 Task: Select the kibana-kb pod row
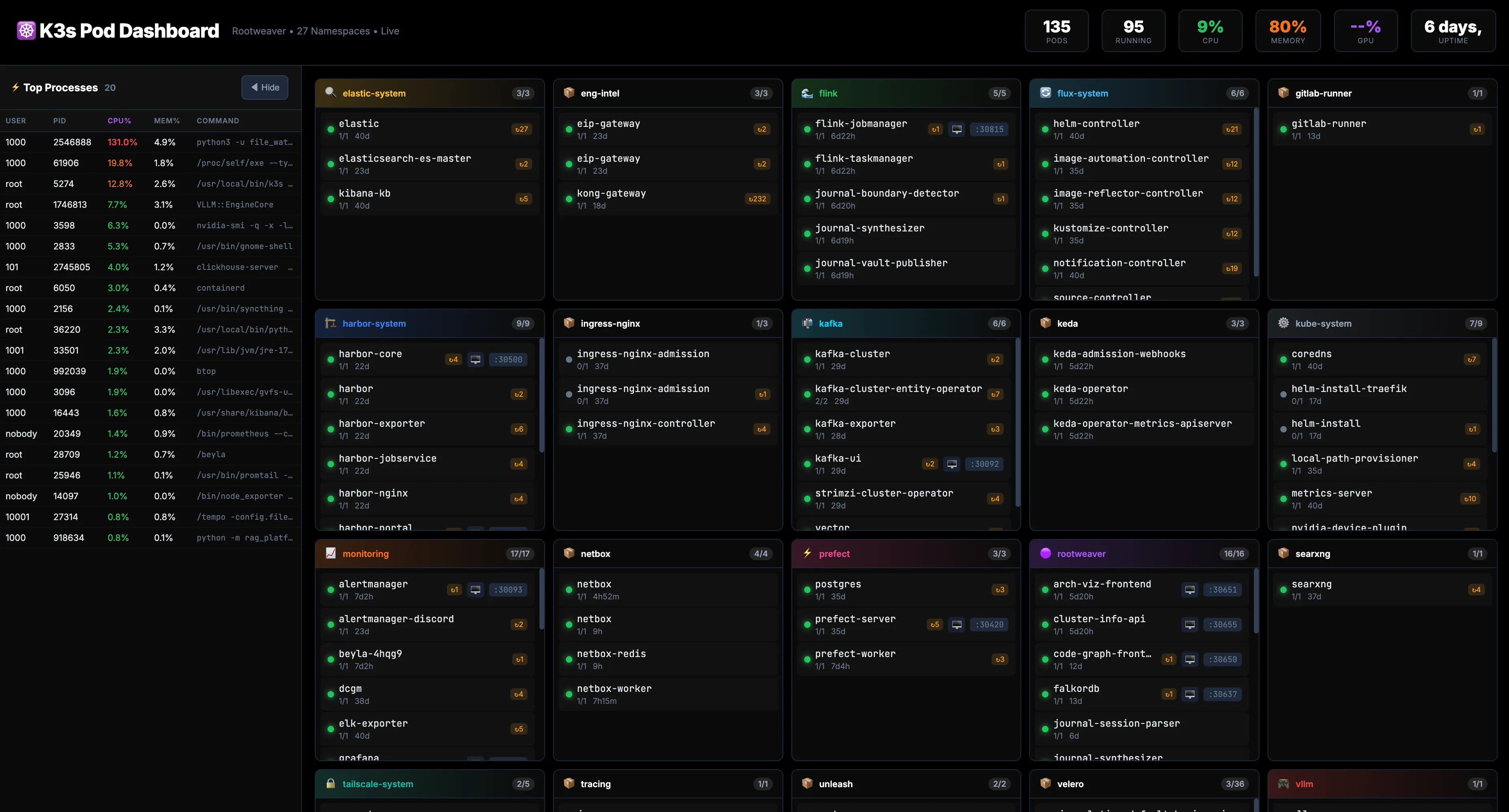point(429,199)
